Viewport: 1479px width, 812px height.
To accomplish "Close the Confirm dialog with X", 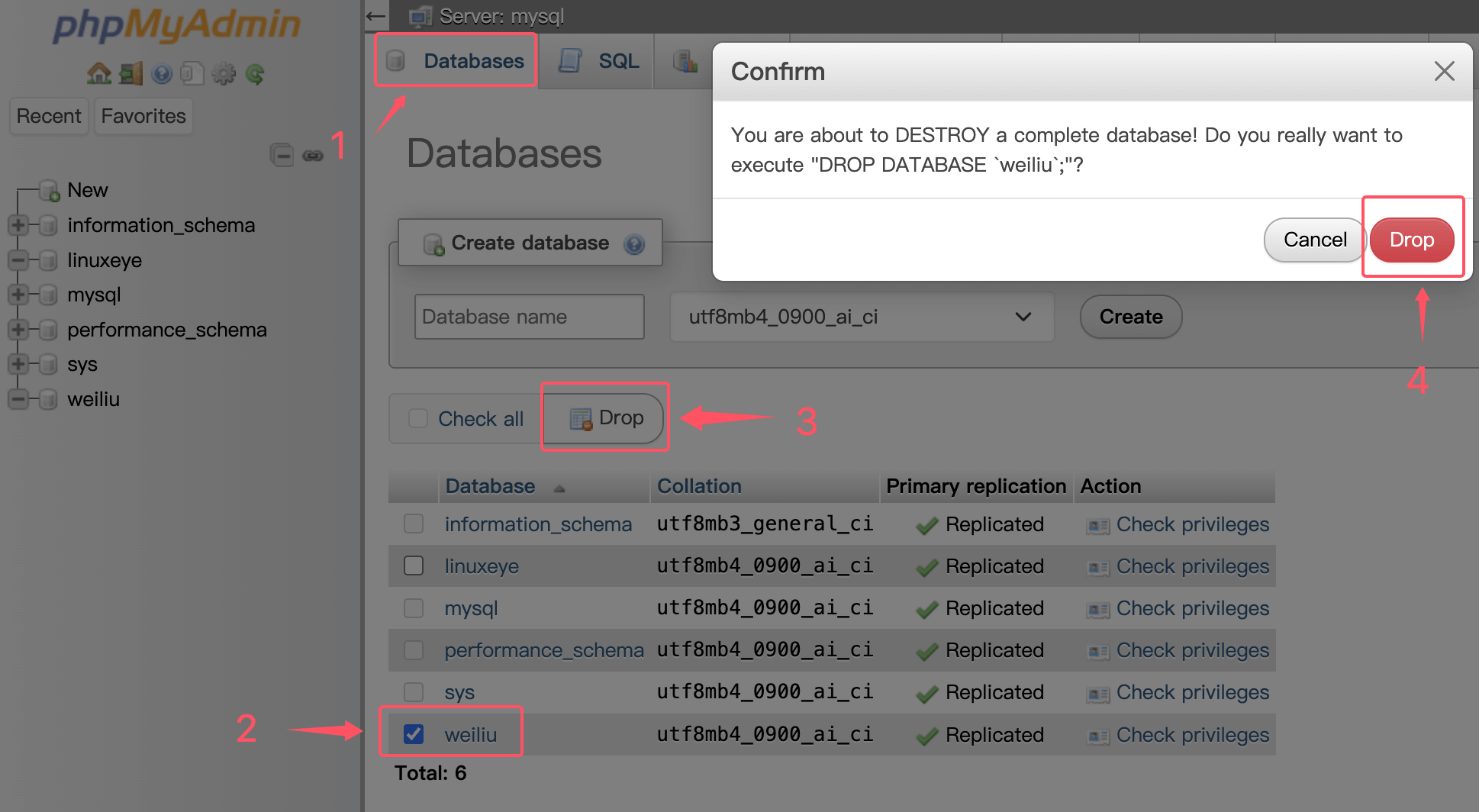I will click(1444, 71).
